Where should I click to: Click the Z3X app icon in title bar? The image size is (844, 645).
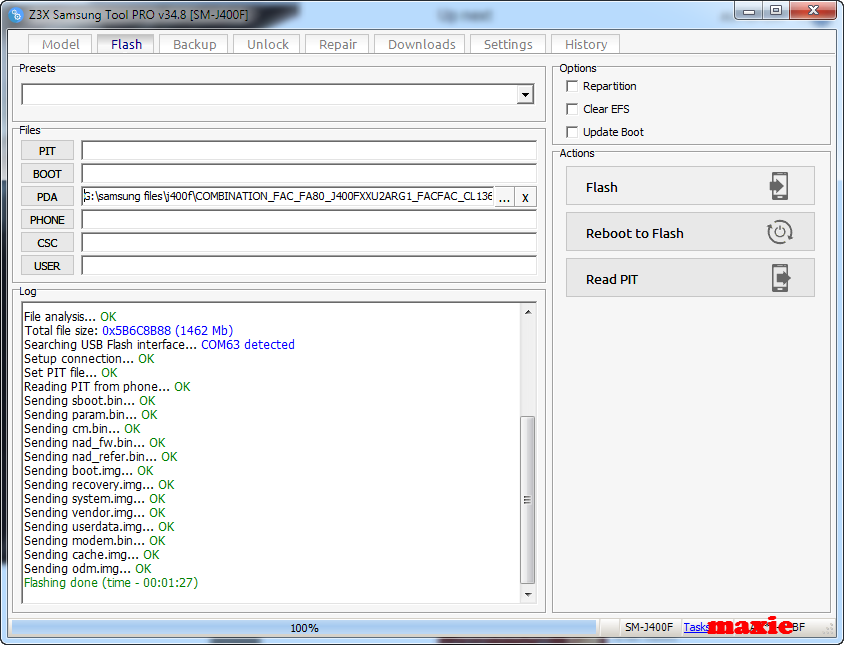tap(16, 15)
